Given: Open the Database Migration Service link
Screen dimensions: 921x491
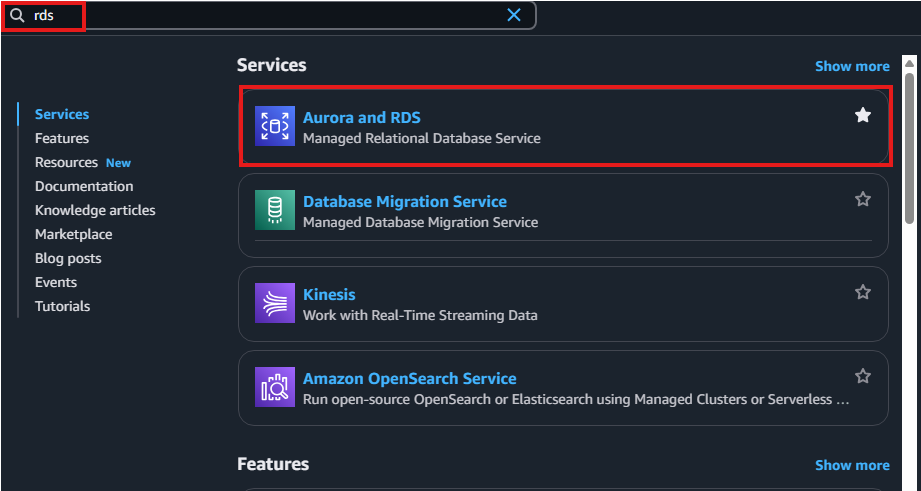Looking at the screenshot, I should click(405, 201).
